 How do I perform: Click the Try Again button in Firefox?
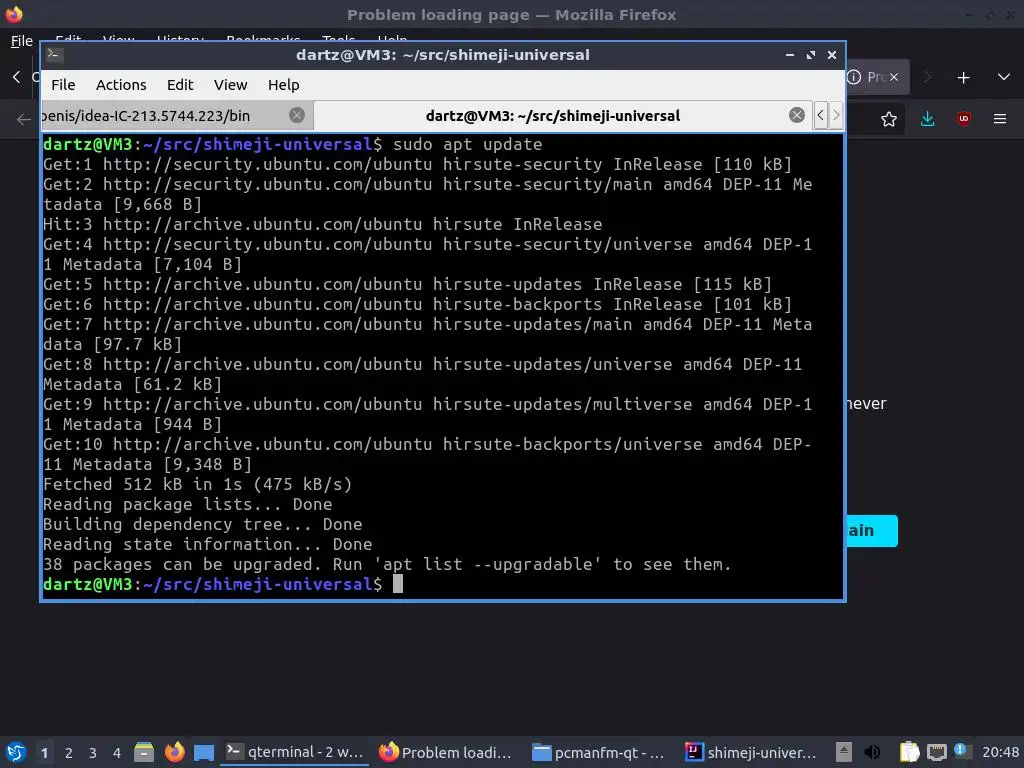coord(872,531)
